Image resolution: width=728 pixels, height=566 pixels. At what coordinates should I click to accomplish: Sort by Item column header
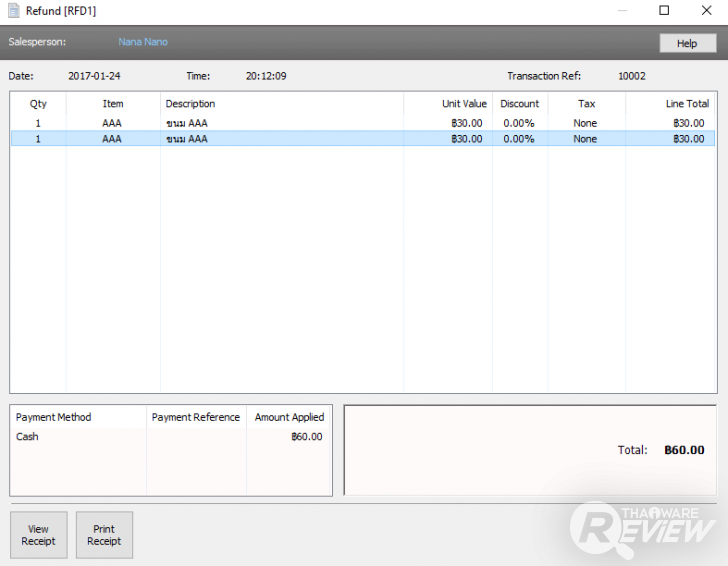pyautogui.click(x=113, y=104)
